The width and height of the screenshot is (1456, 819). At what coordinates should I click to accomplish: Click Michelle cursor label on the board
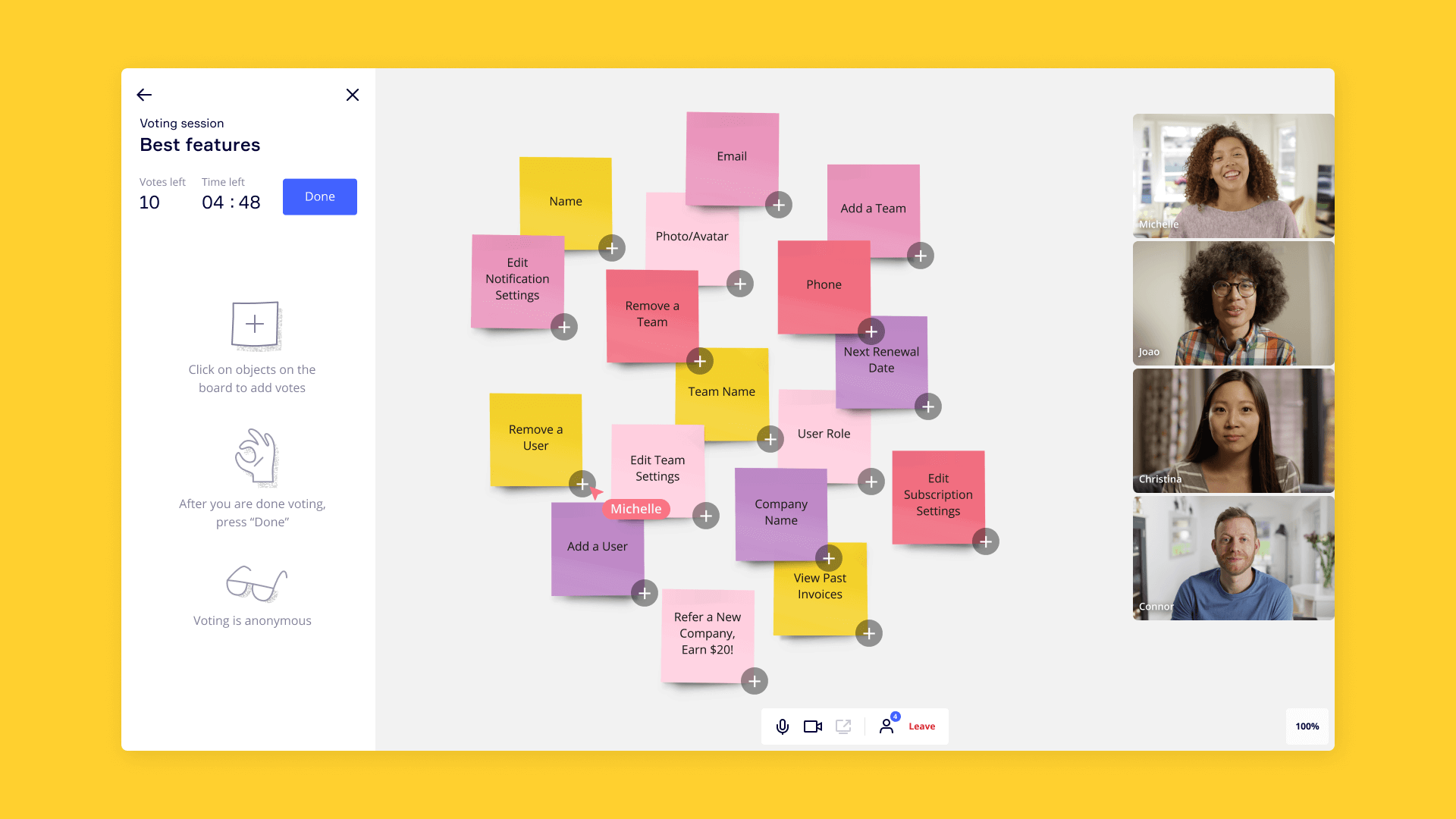(x=635, y=508)
